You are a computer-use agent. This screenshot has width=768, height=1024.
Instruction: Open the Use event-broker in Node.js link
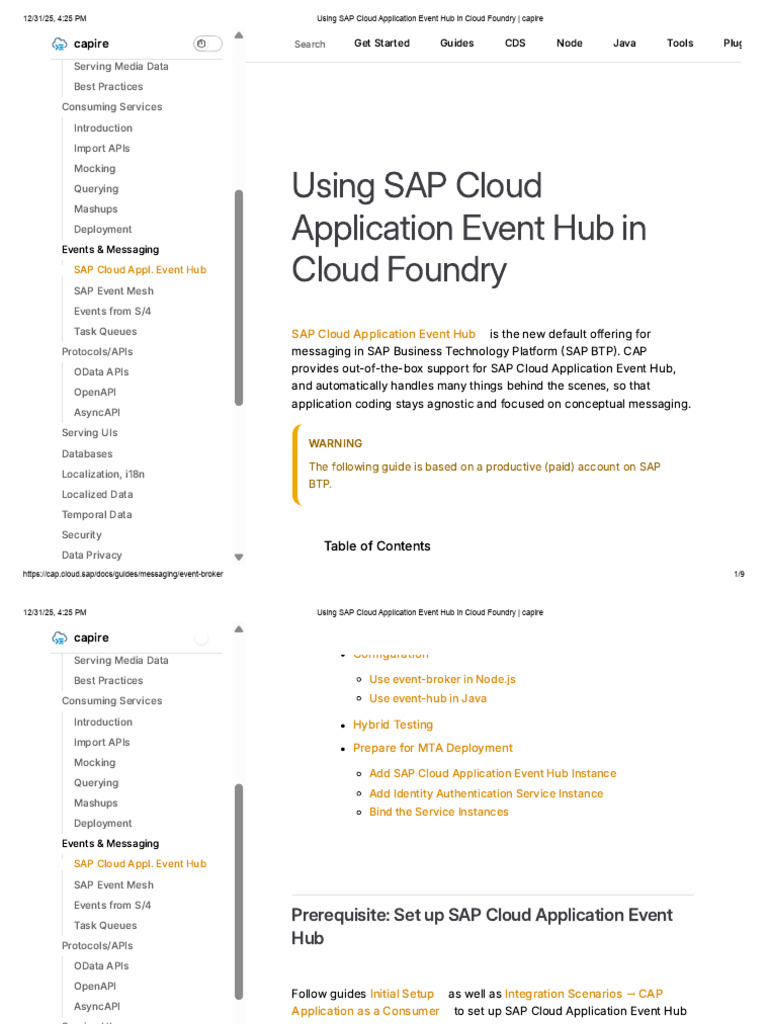click(x=442, y=680)
